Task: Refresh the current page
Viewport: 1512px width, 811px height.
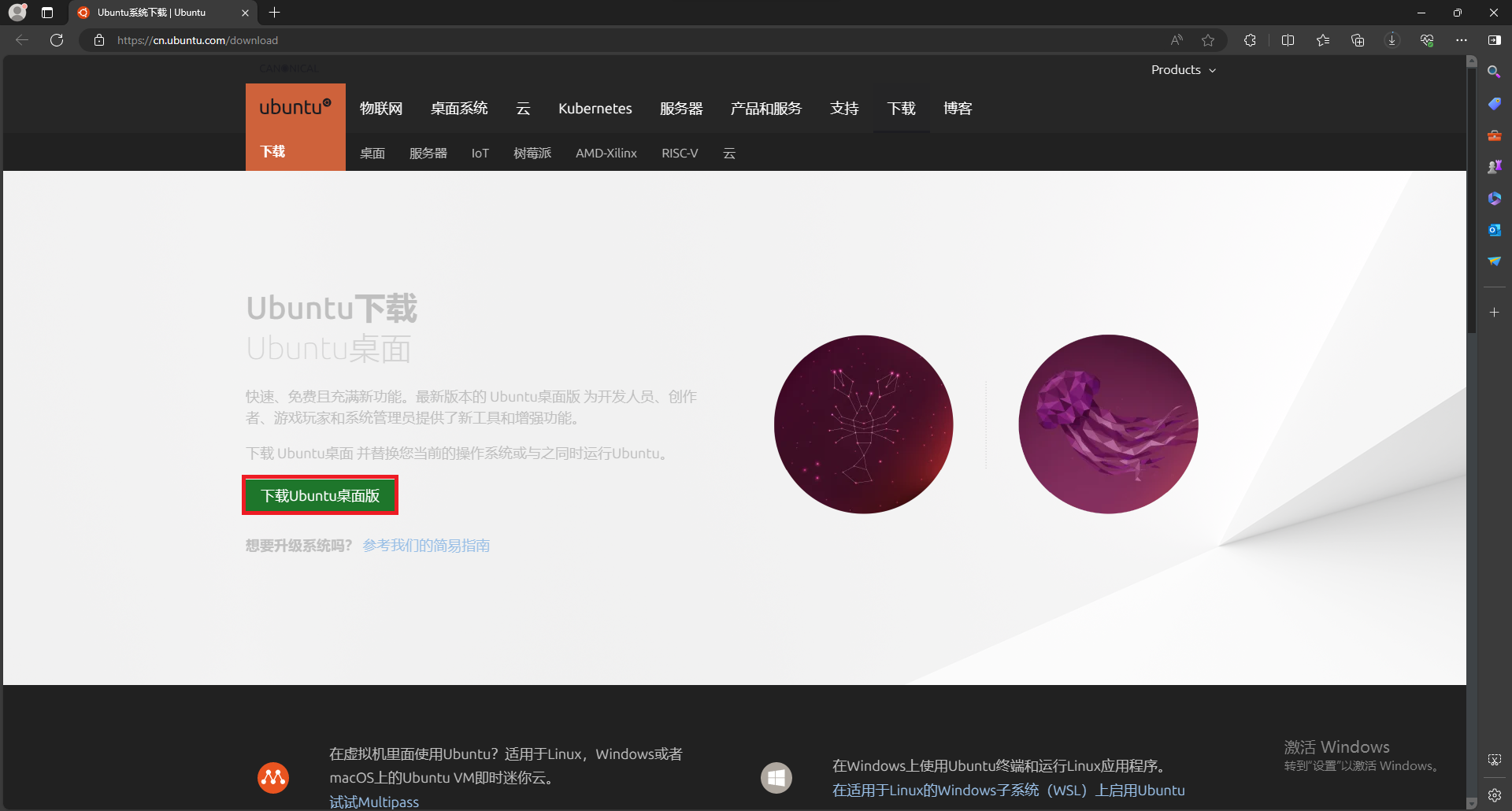Action: point(57,40)
